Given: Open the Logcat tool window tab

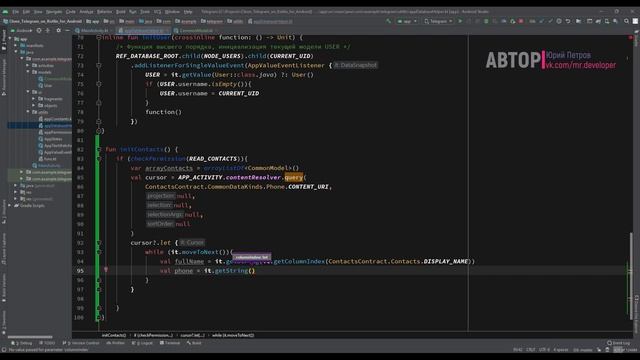Looking at the screenshot, I should (x=143, y=343).
